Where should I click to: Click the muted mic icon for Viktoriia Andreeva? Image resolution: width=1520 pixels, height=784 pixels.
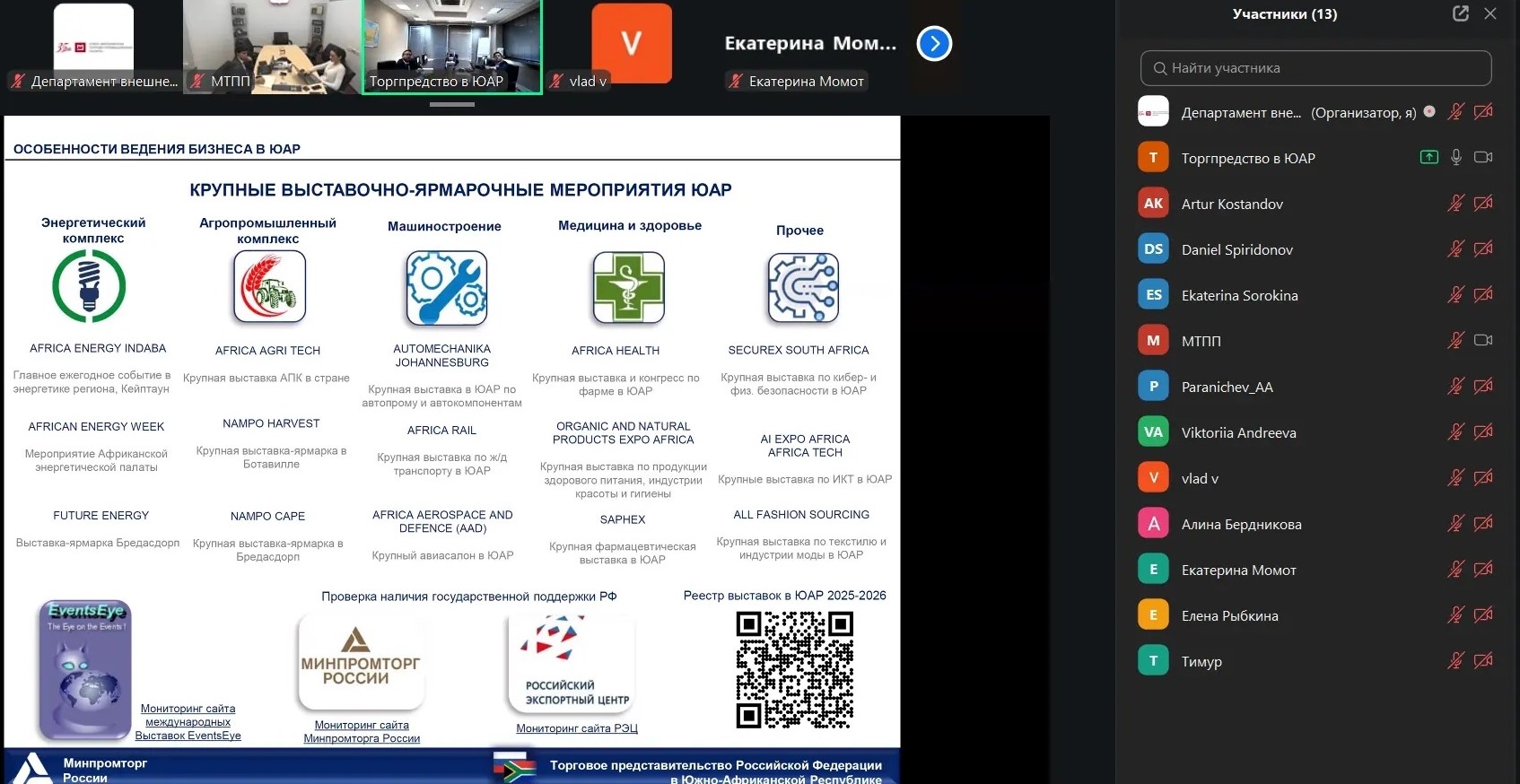tap(1455, 431)
